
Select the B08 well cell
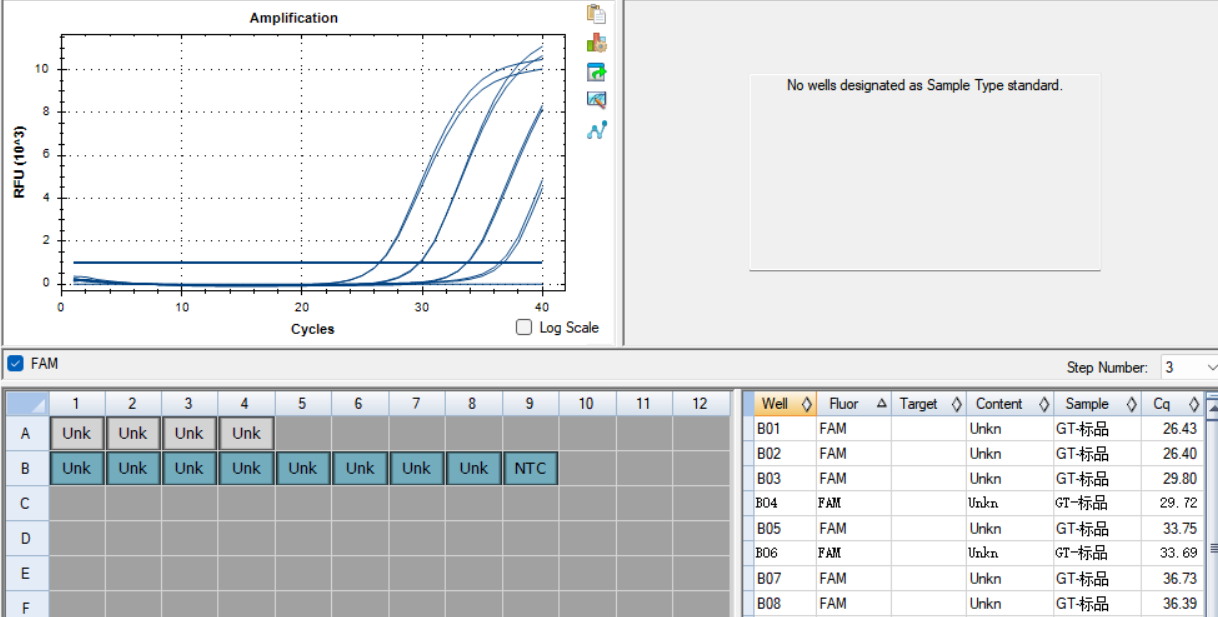point(785,603)
